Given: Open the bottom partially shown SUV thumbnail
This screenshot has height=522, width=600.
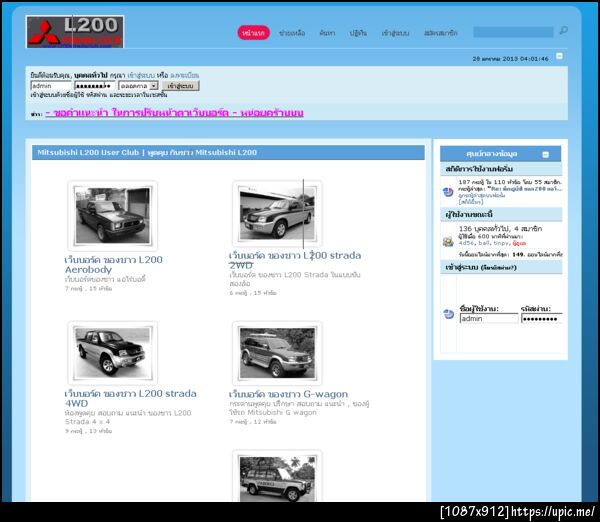Looking at the screenshot, I should [x=277, y=476].
